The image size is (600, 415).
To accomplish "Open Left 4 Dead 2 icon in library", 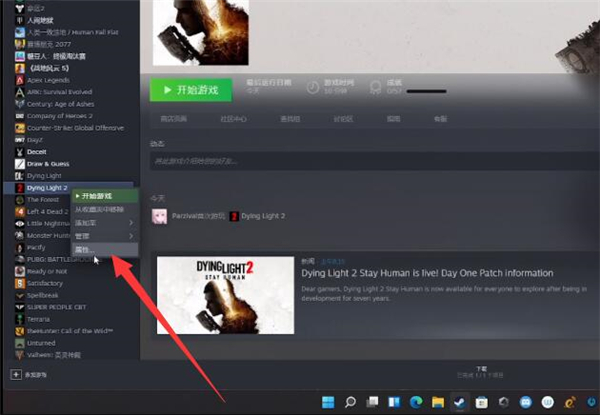I will coord(20,211).
